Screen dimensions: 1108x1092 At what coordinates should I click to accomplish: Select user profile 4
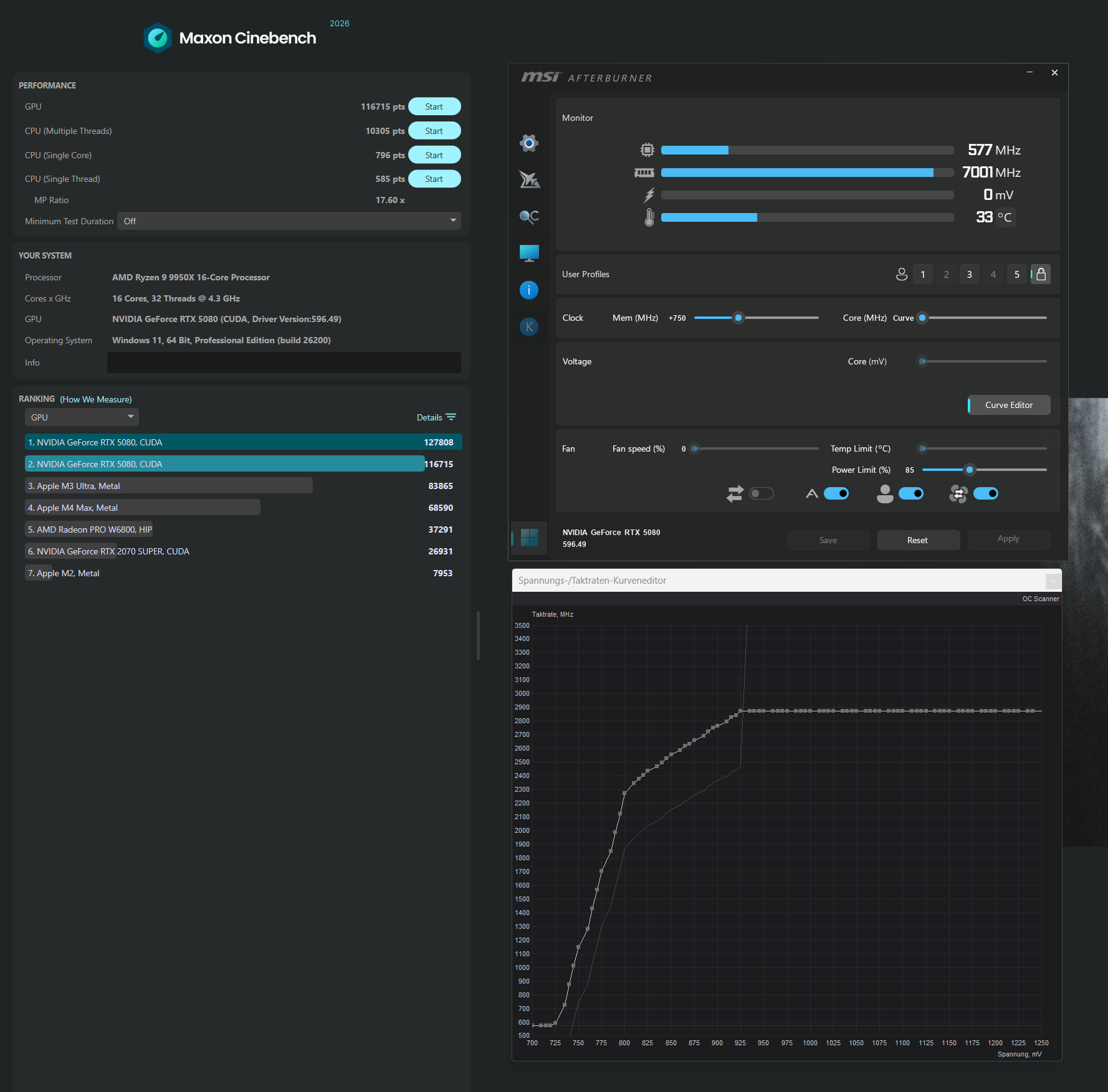tap(993, 274)
